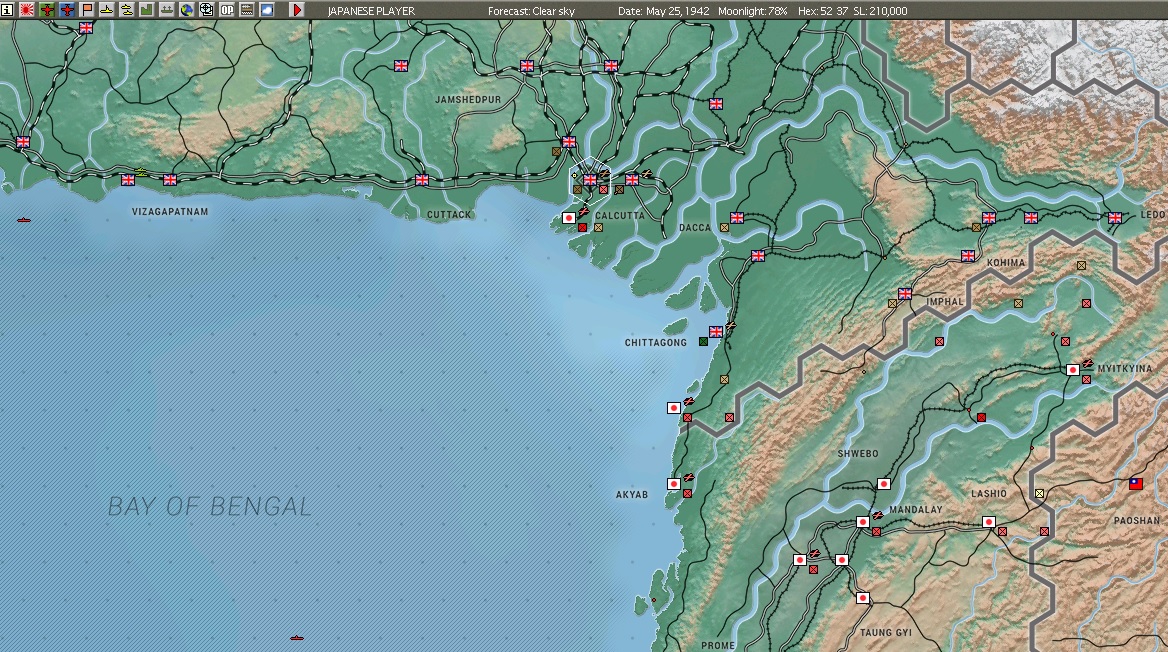This screenshot has width=1168, height=652.
Task: Click the weather cloud icon
Action: (x=266, y=10)
